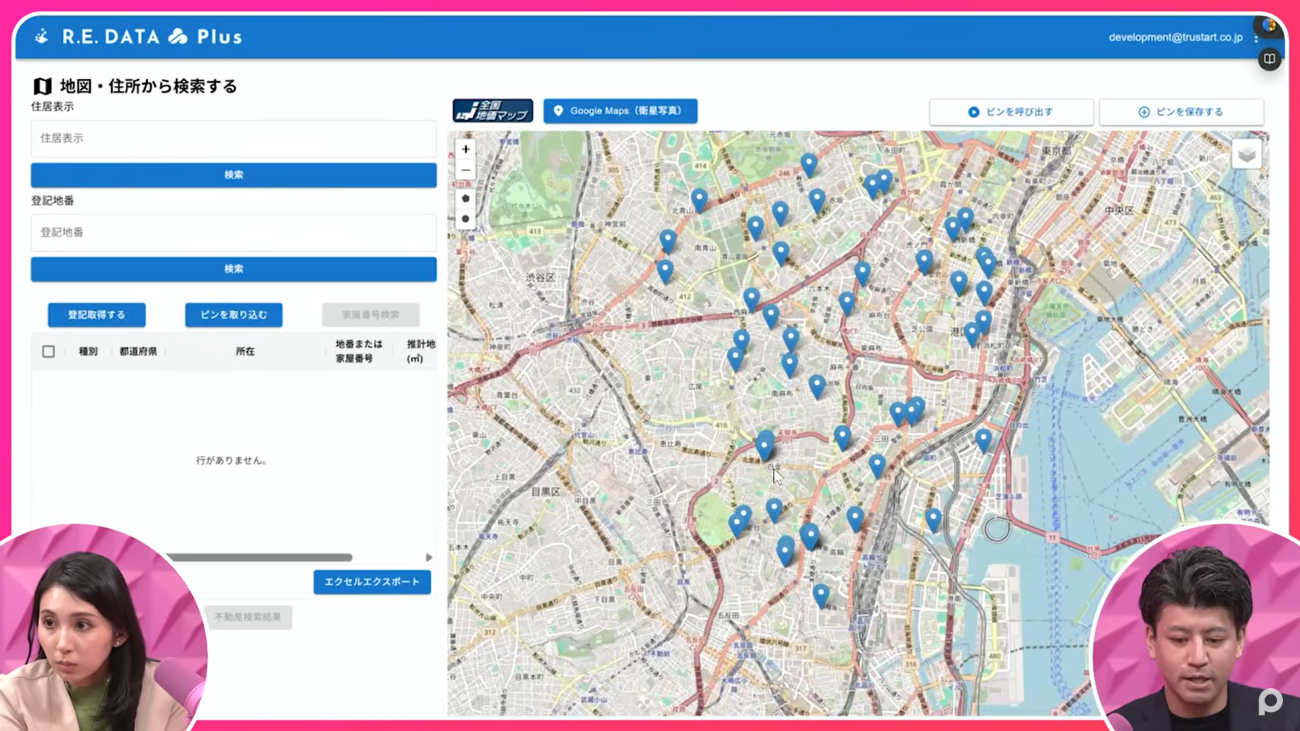Viewport: 1300px width, 731px height.
Task: Zoom out of the map
Action: pyautogui.click(x=465, y=171)
